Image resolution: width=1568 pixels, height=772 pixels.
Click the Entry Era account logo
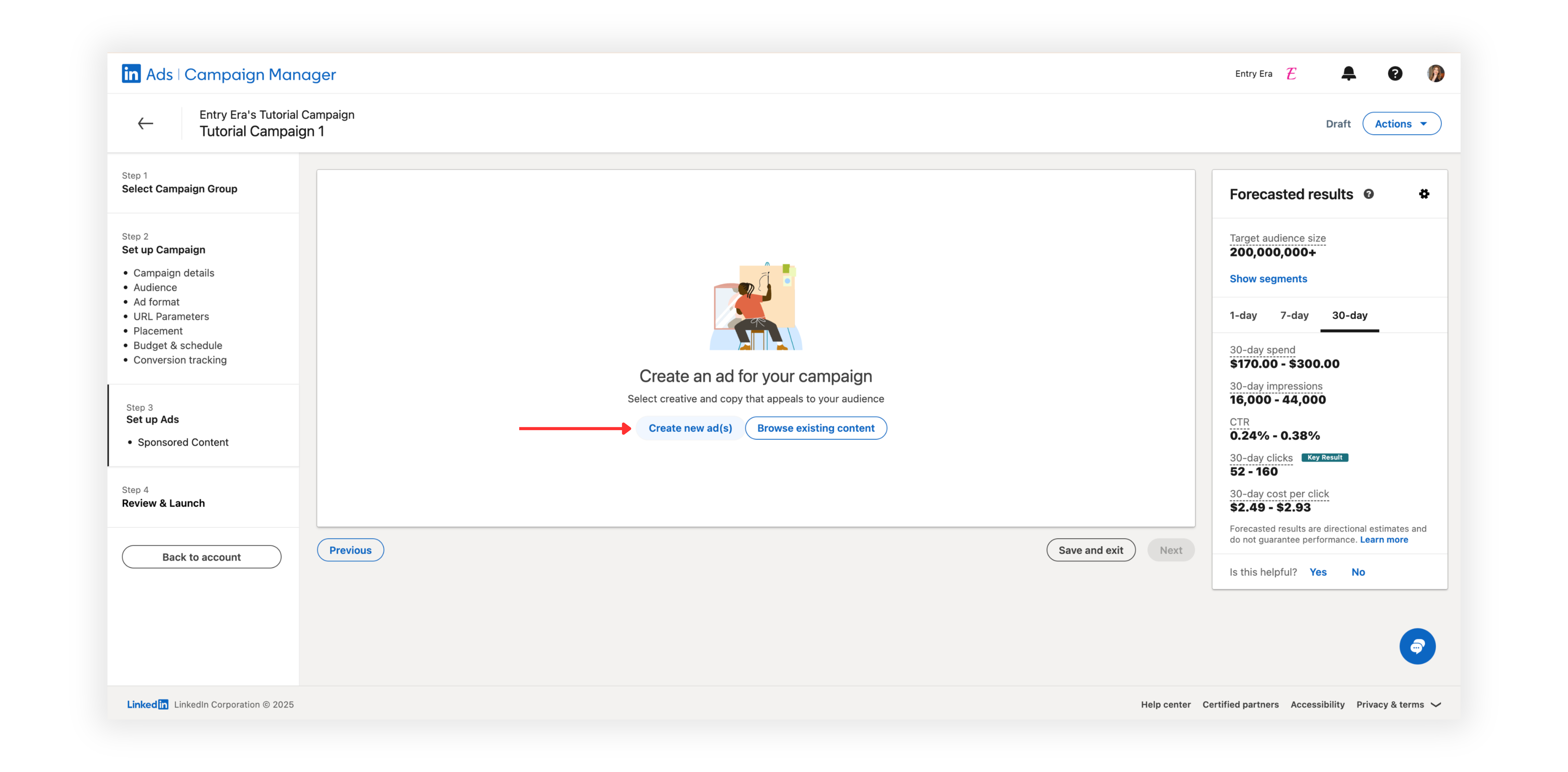click(1292, 74)
